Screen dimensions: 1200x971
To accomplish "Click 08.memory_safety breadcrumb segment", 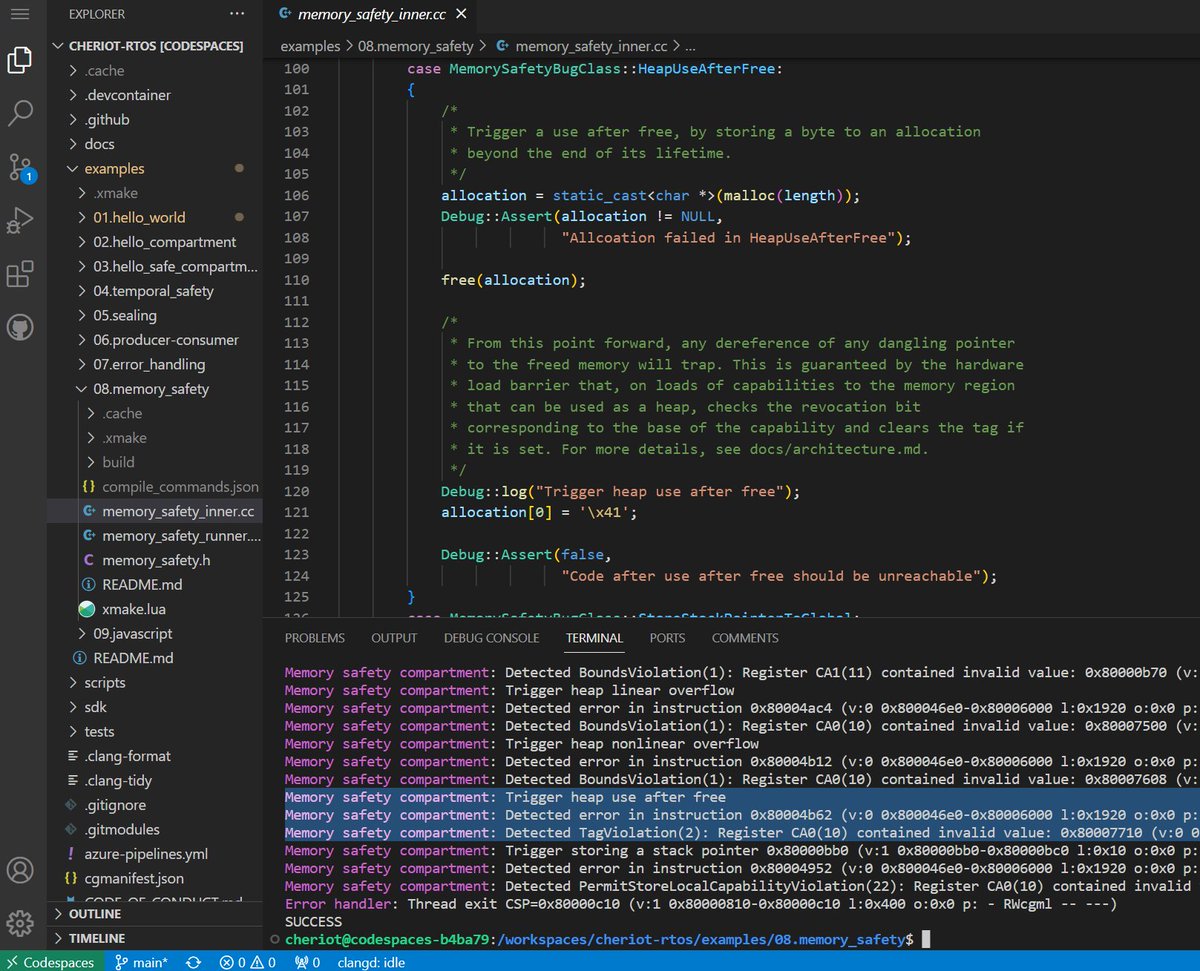I will (415, 46).
